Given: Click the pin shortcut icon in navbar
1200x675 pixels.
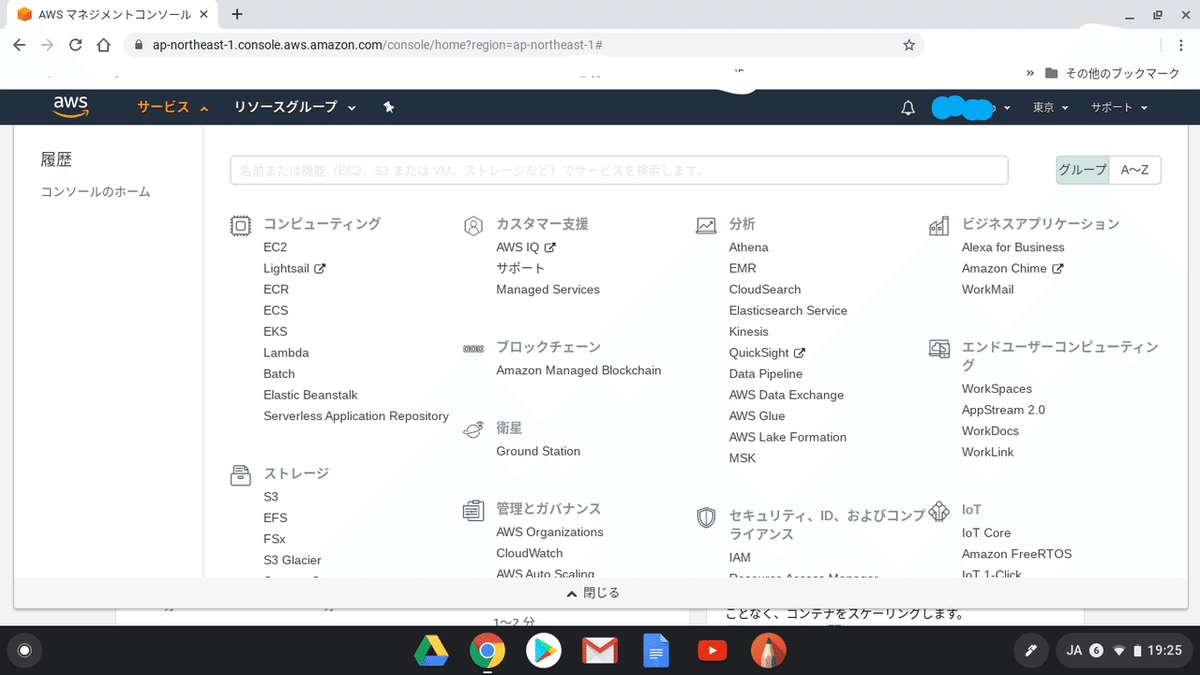Looking at the screenshot, I should click(x=389, y=107).
